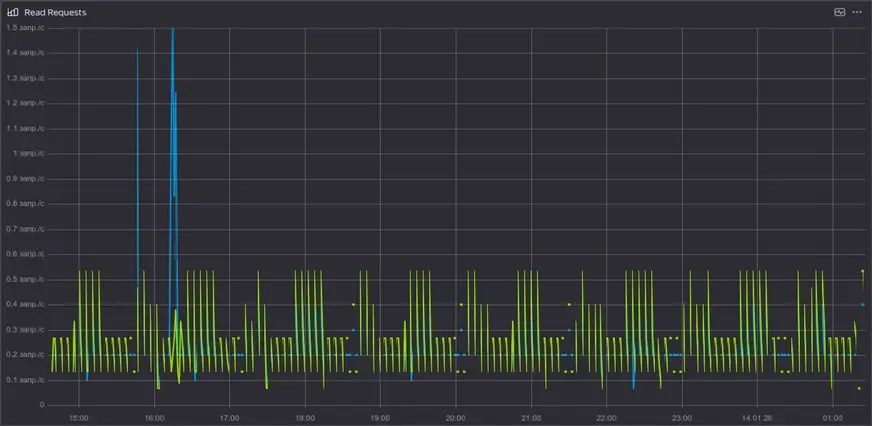Click the 17:00 time axis label
This screenshot has width=872, height=426.
click(x=229, y=417)
